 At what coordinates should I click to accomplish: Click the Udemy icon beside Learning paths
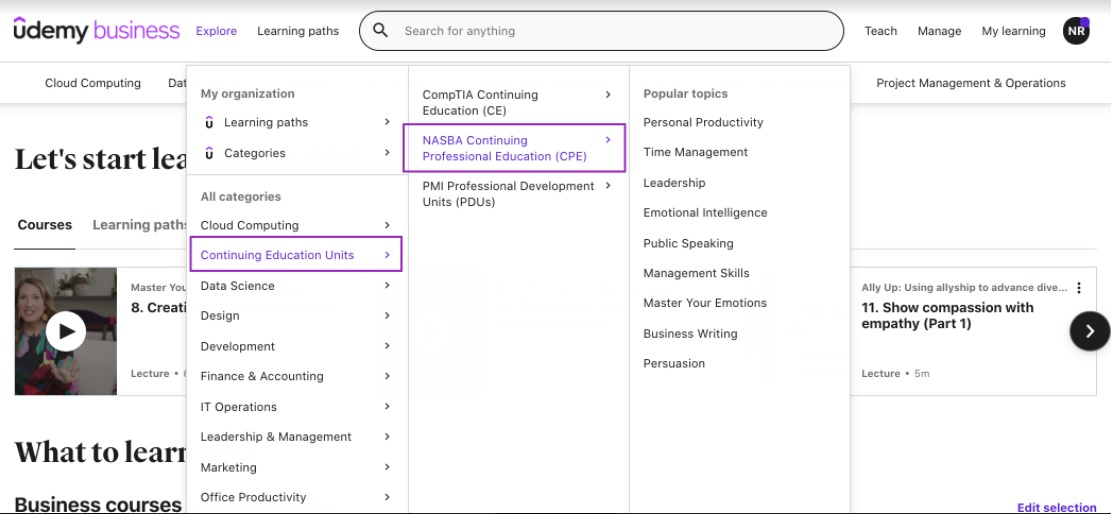click(209, 123)
